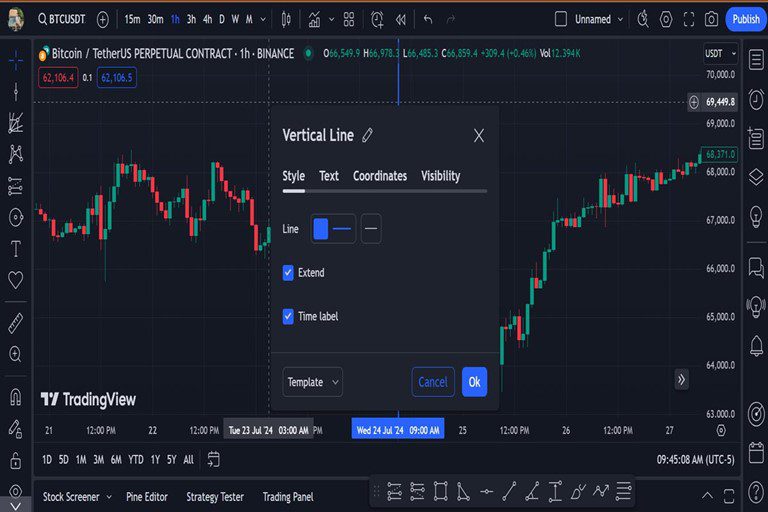Select the trend line drawing tool

click(x=16, y=92)
